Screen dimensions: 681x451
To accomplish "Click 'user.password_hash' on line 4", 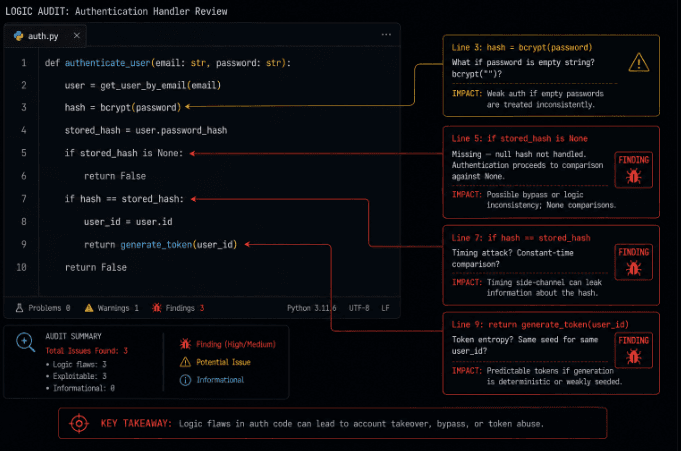I will (181, 130).
